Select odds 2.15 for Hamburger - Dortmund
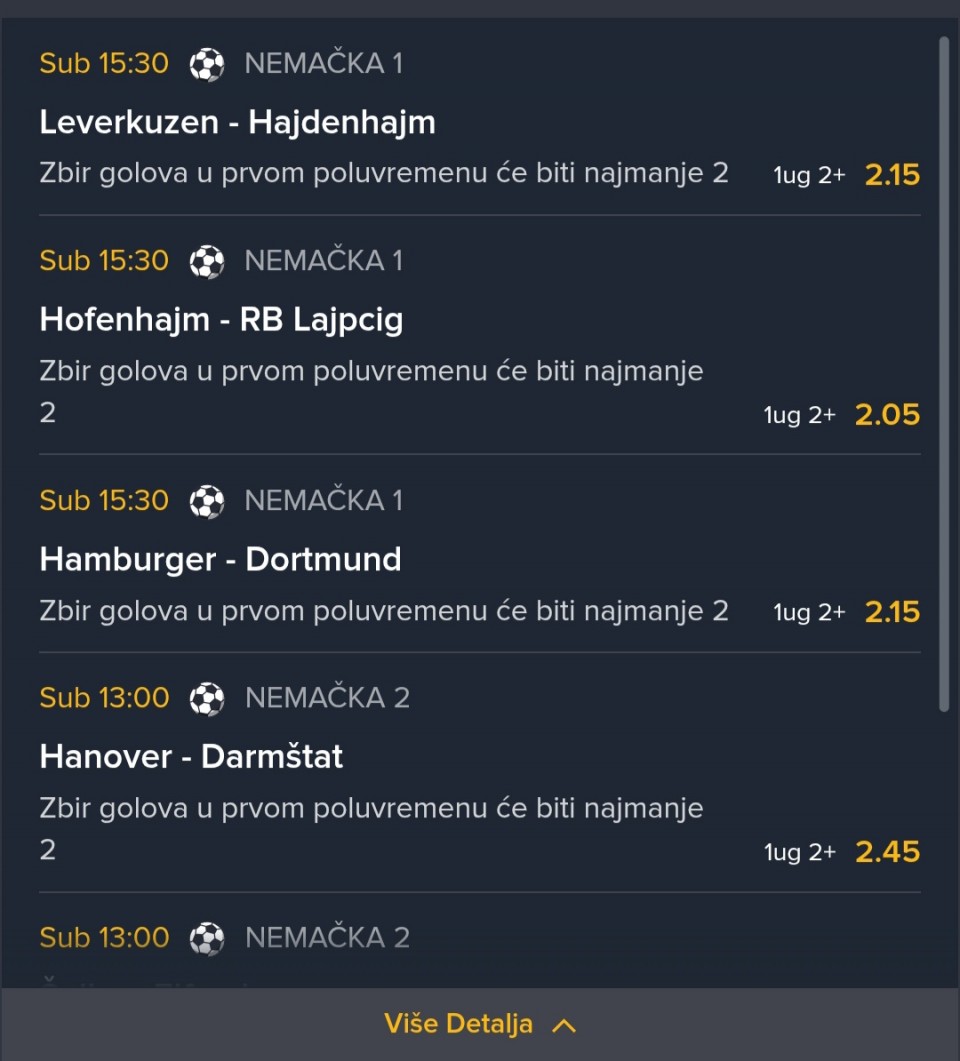Viewport: 960px width, 1061px height. pos(892,612)
